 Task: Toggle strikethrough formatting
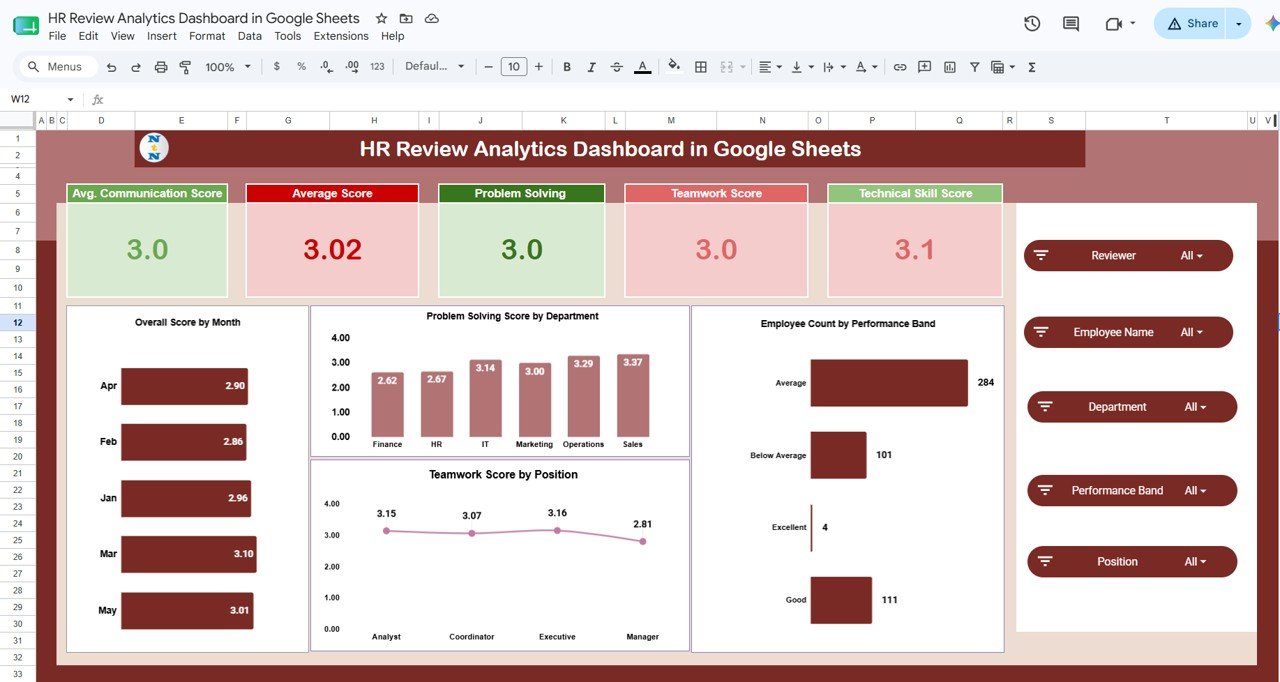coord(617,67)
